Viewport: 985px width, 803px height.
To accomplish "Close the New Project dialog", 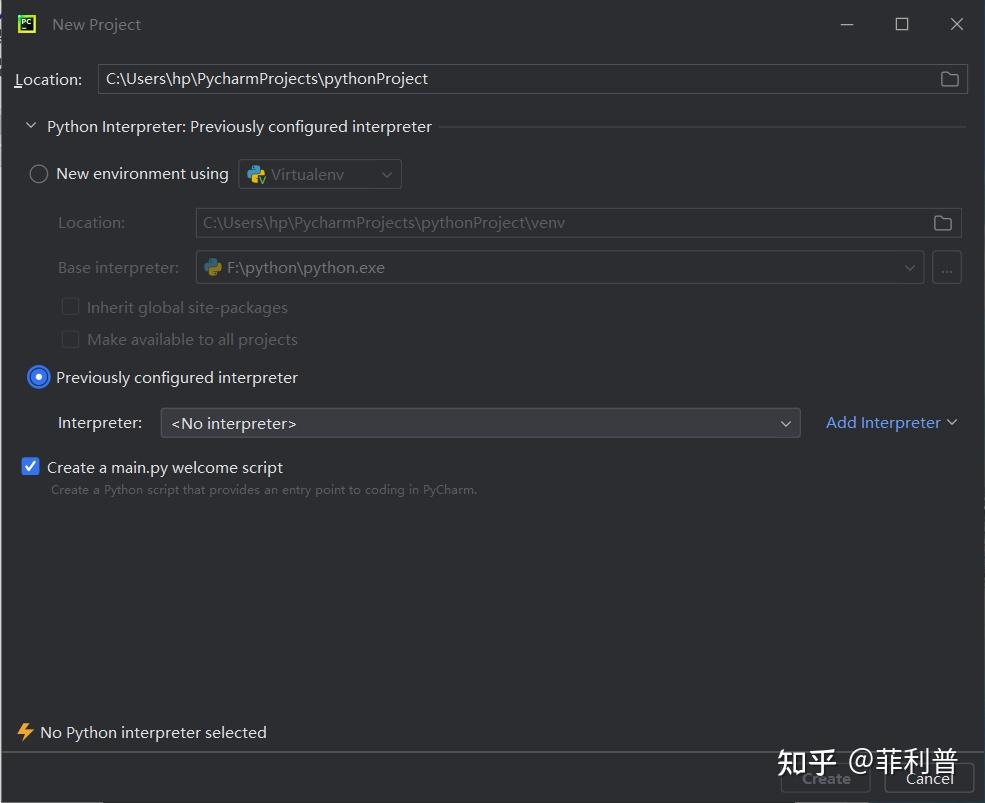I will 956,25.
